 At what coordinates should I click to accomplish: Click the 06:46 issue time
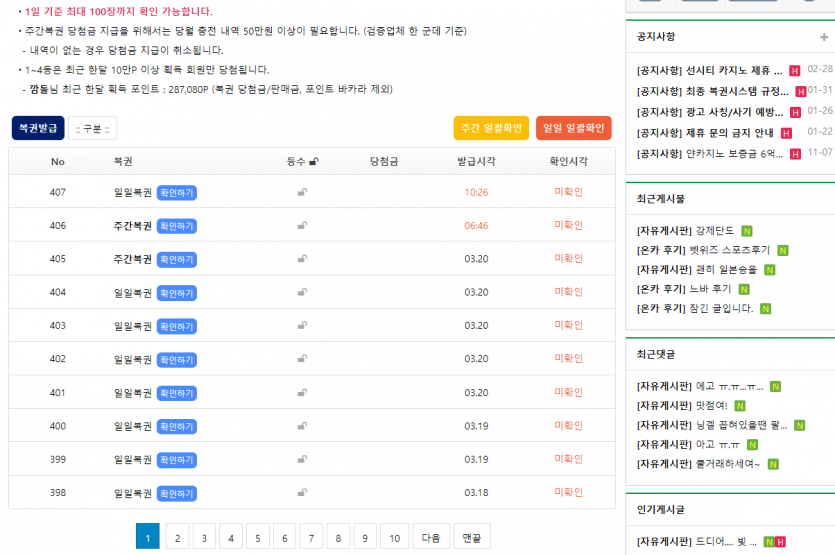click(476, 226)
